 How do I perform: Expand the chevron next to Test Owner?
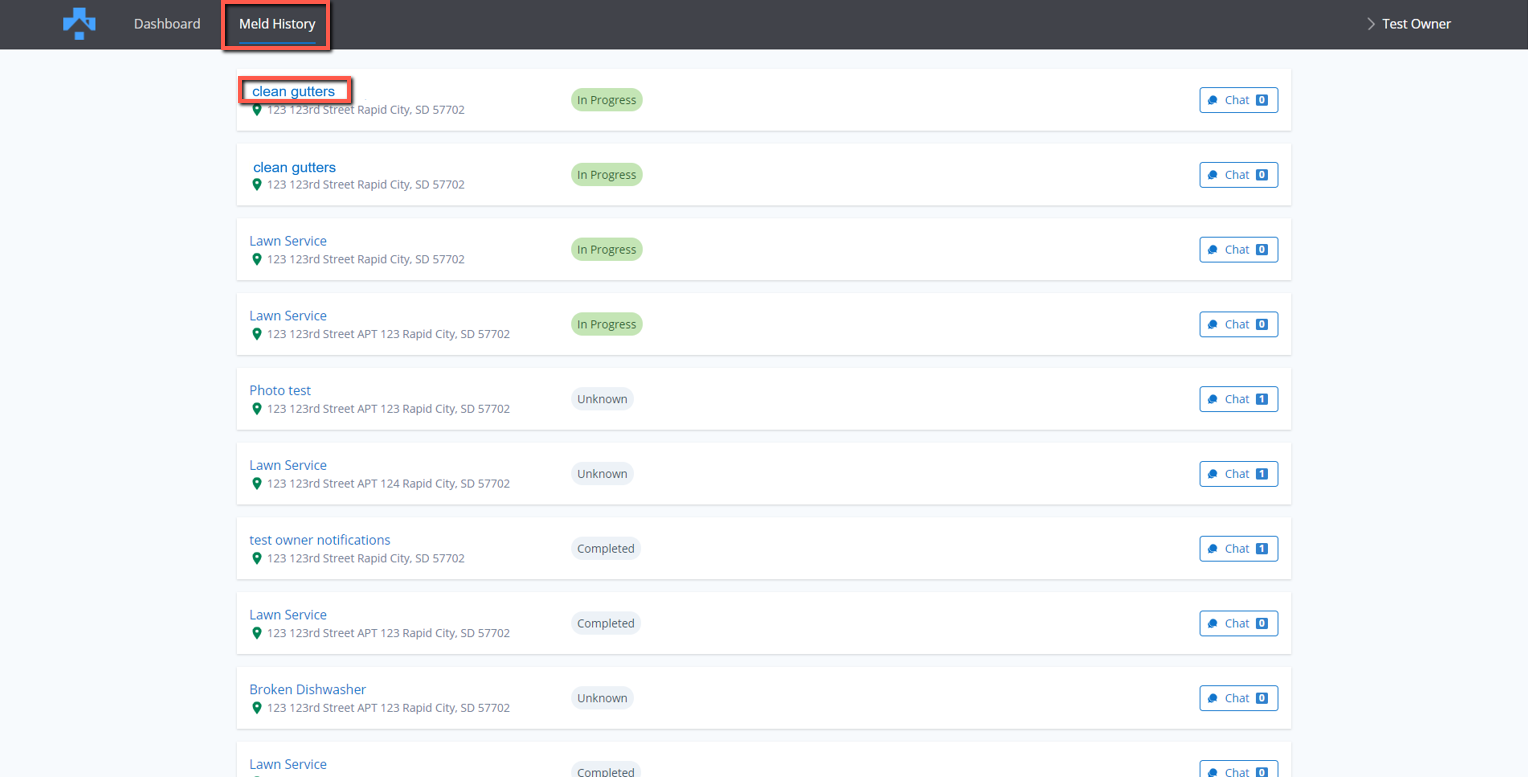tap(1370, 24)
